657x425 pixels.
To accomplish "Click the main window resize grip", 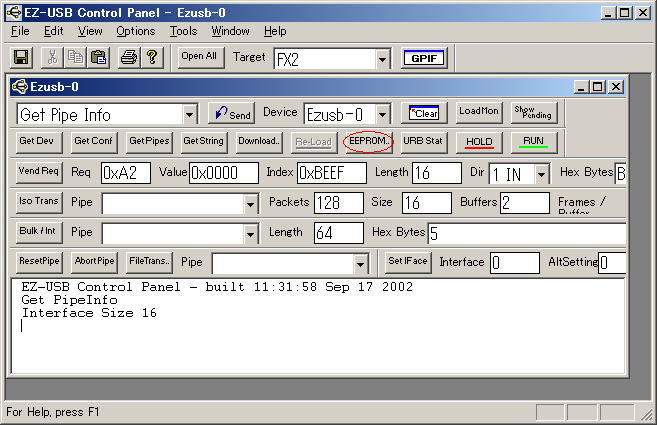I will (x=647, y=415).
